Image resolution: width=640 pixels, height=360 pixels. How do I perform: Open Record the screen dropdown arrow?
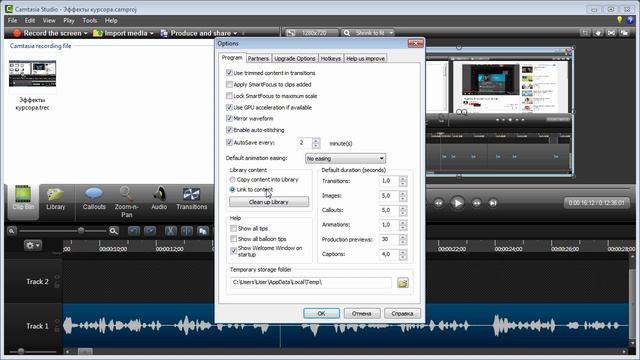point(86,33)
